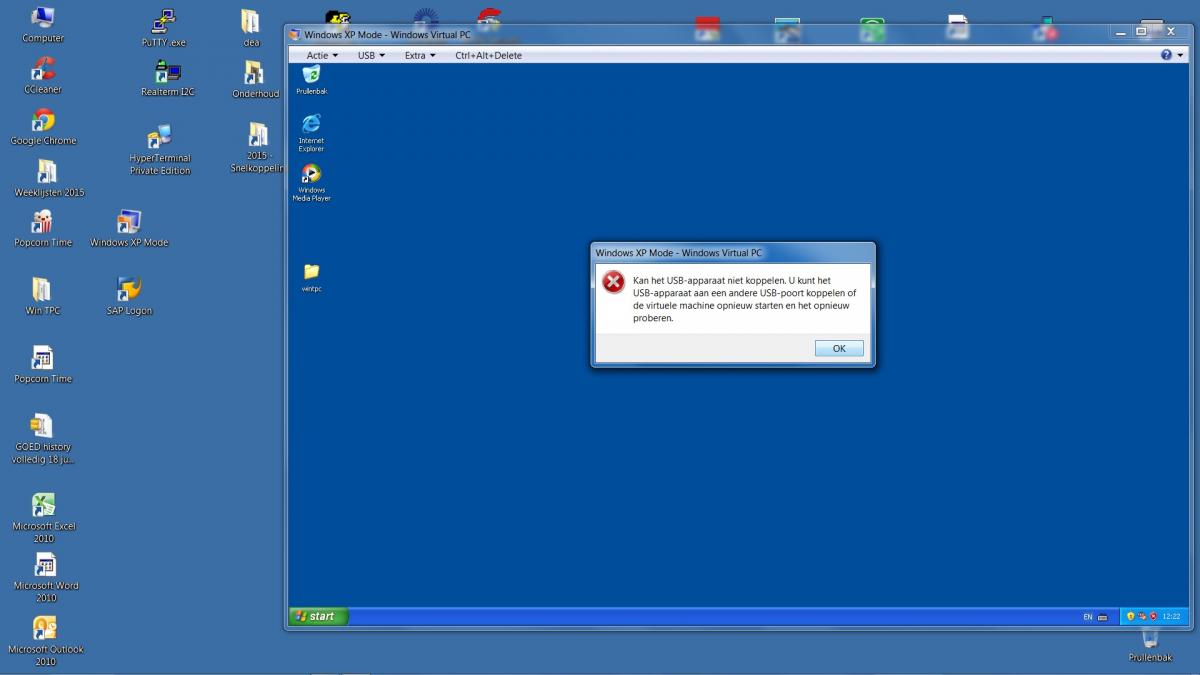Image resolution: width=1200 pixels, height=675 pixels.
Task: Select the CCleaner desktop shortcut
Action: pyautogui.click(x=43, y=76)
